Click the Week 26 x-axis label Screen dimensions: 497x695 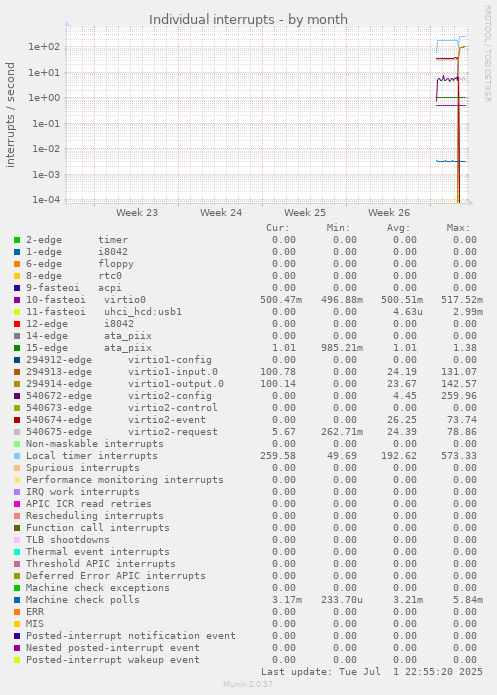click(x=389, y=213)
